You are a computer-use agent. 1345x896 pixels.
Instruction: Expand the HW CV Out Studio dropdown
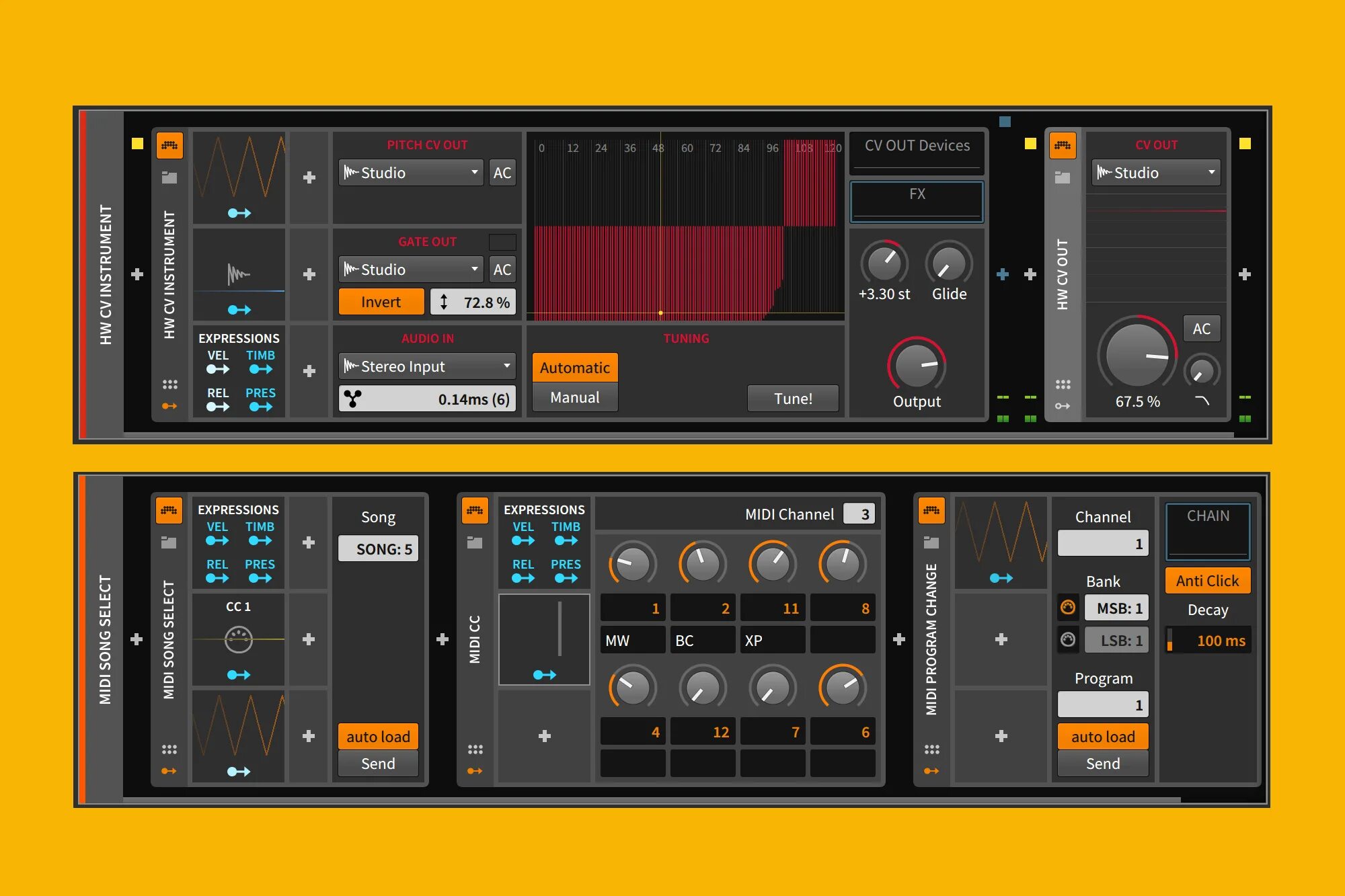pyautogui.click(x=1156, y=173)
